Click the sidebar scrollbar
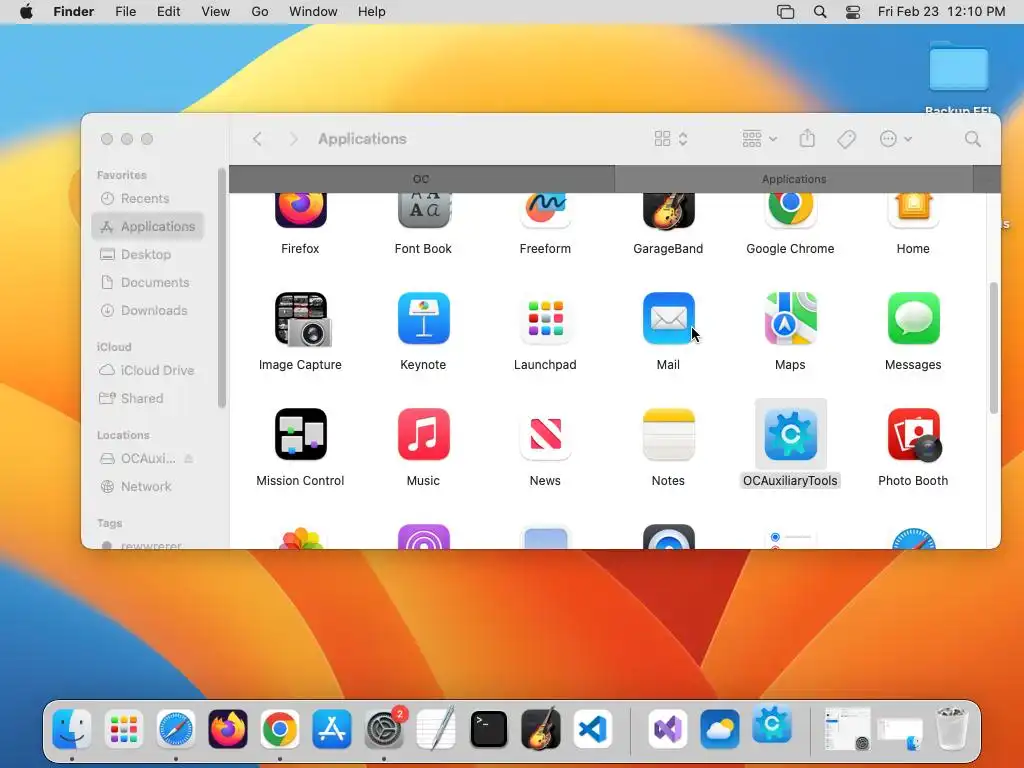This screenshot has height=768, width=1024. pyautogui.click(x=221, y=287)
